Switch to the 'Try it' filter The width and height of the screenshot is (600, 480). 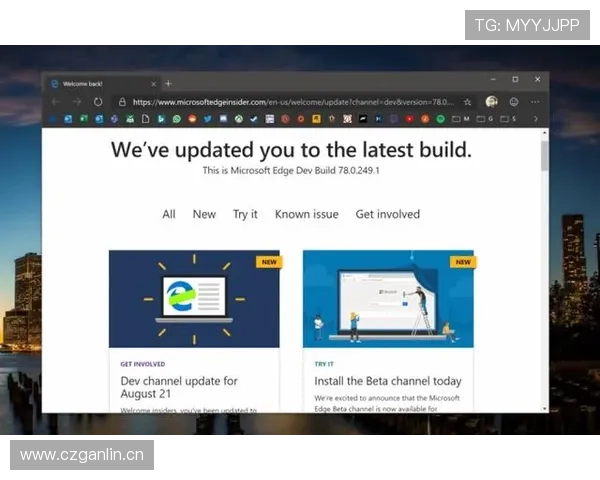[245, 214]
